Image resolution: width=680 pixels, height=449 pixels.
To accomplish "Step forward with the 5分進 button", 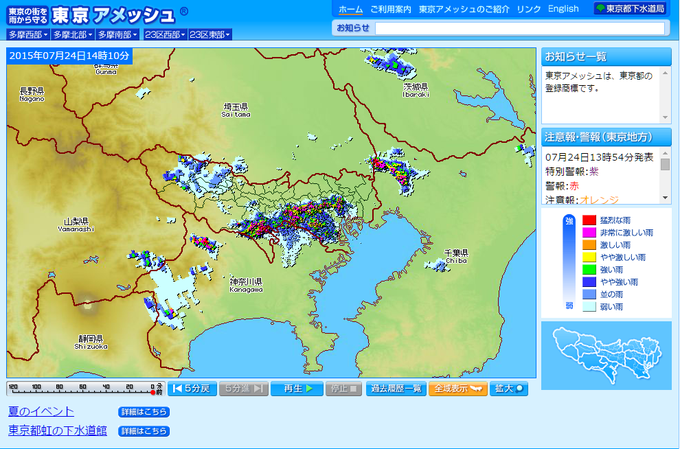I will (244, 389).
